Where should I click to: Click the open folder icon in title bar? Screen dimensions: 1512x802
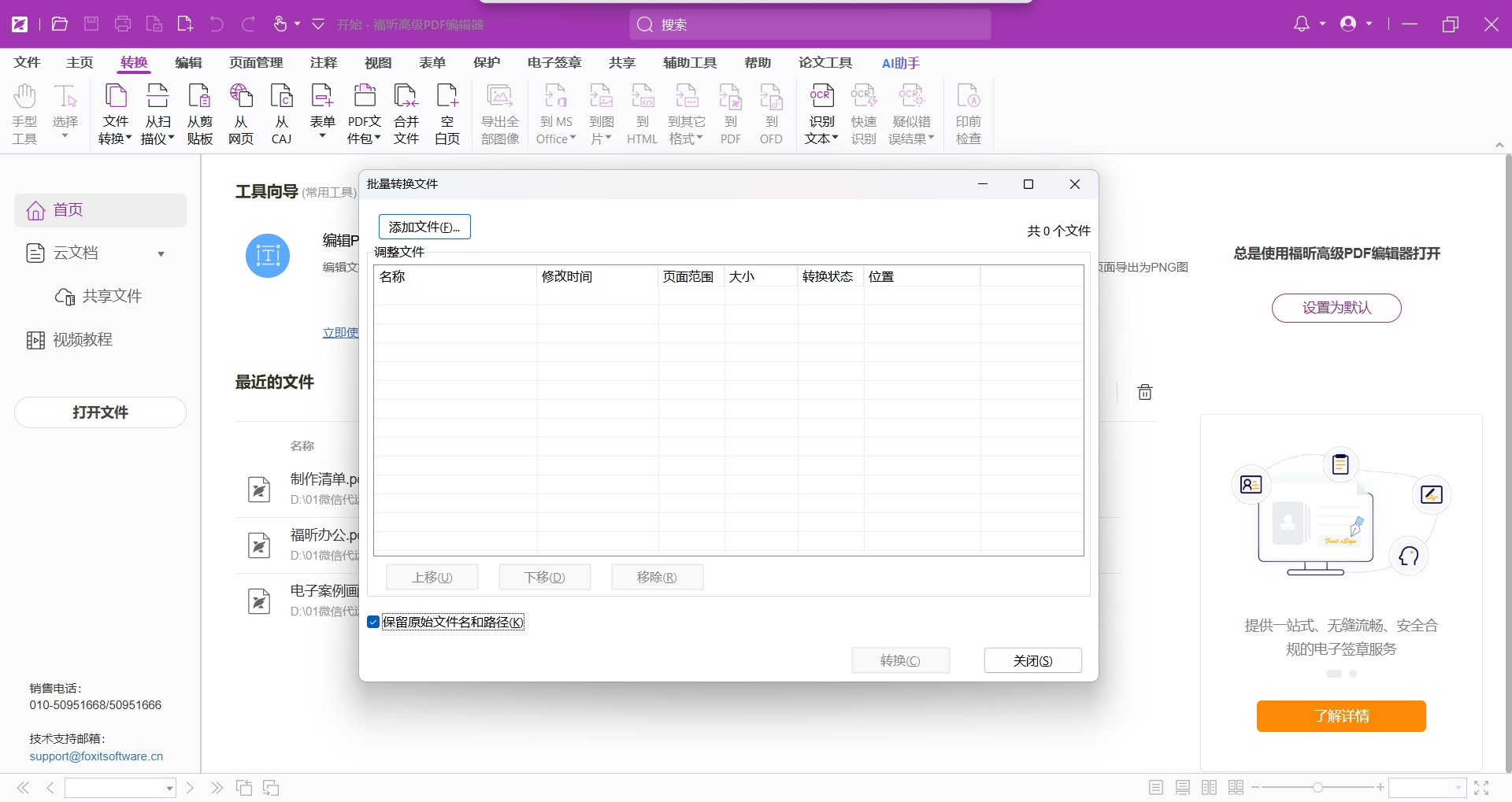click(60, 24)
